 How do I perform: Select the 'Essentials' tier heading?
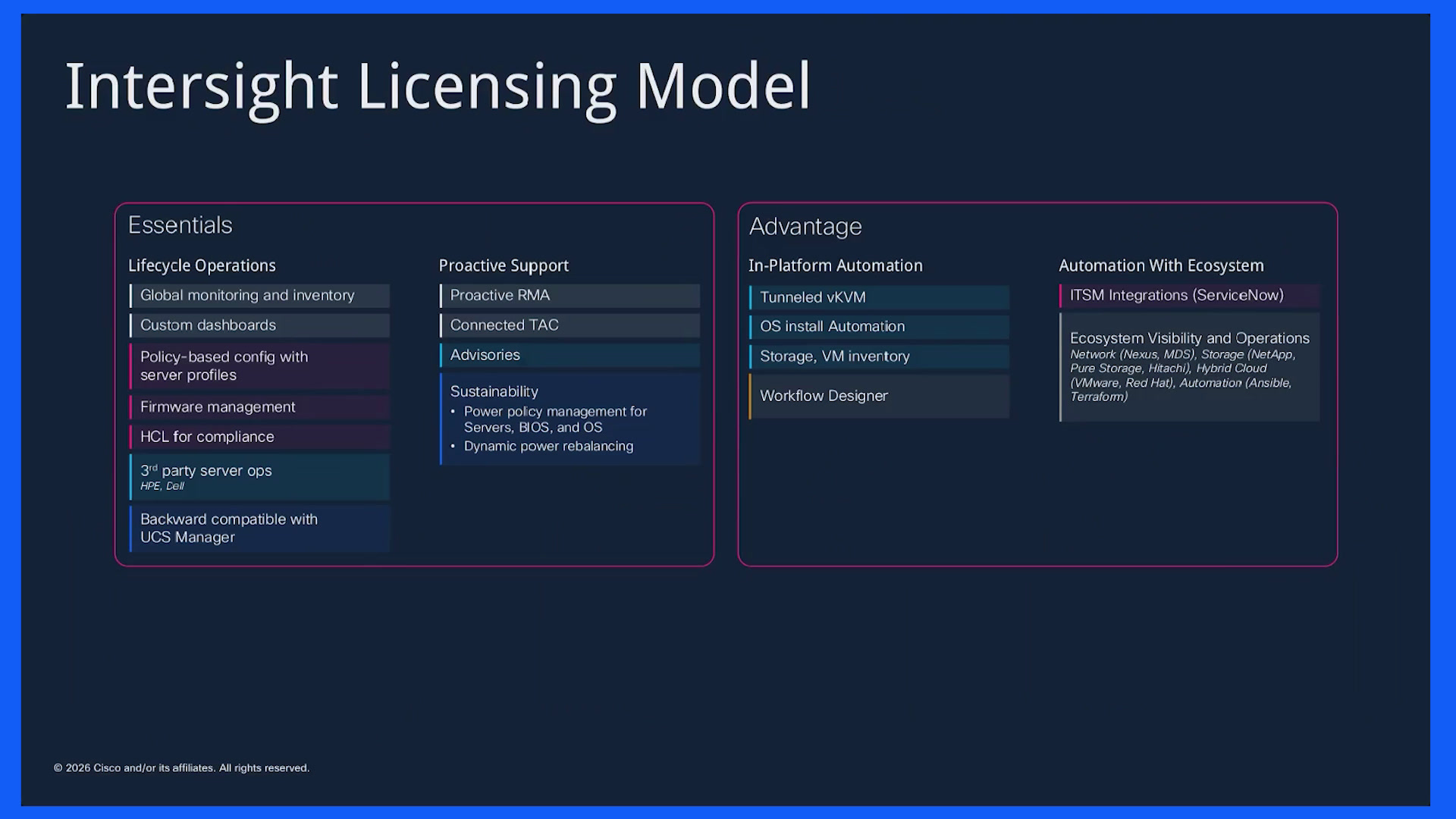(x=180, y=225)
